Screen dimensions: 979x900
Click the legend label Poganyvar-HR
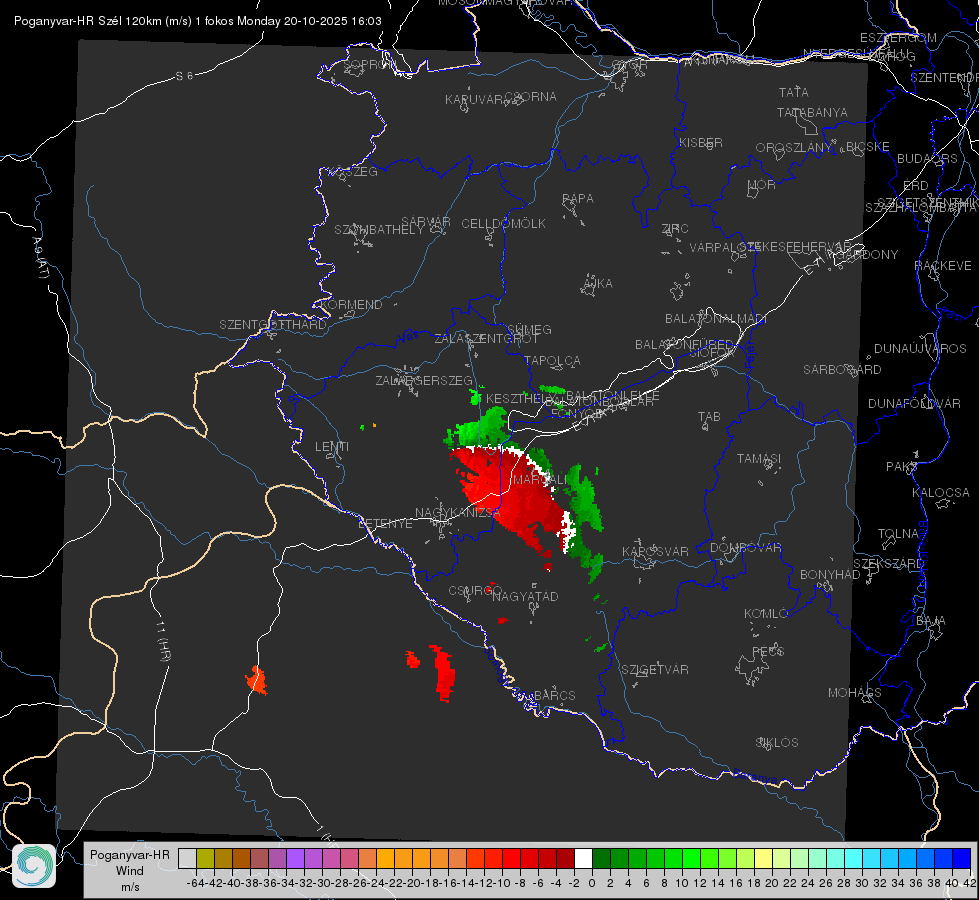130,854
